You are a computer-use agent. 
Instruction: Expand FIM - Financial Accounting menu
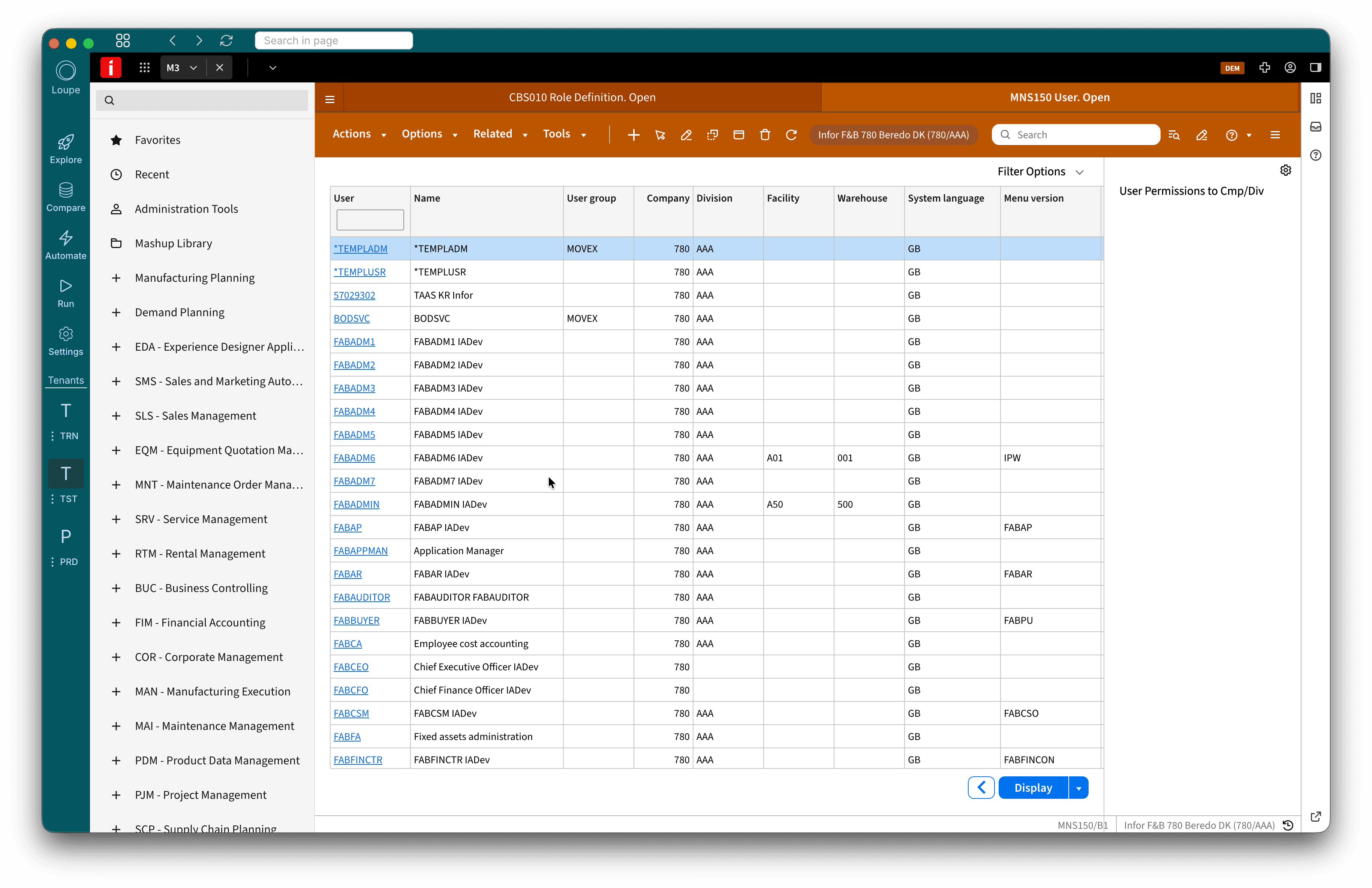(116, 622)
